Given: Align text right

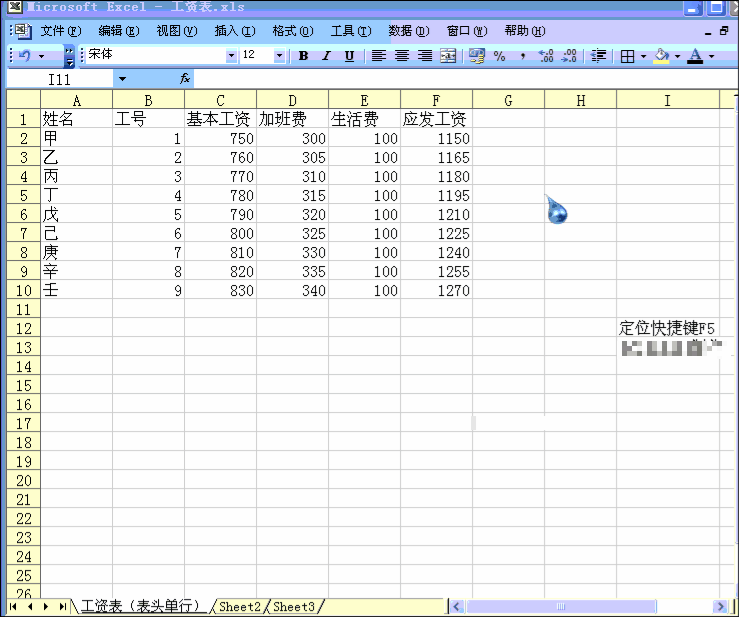Looking at the screenshot, I should coord(425,56).
